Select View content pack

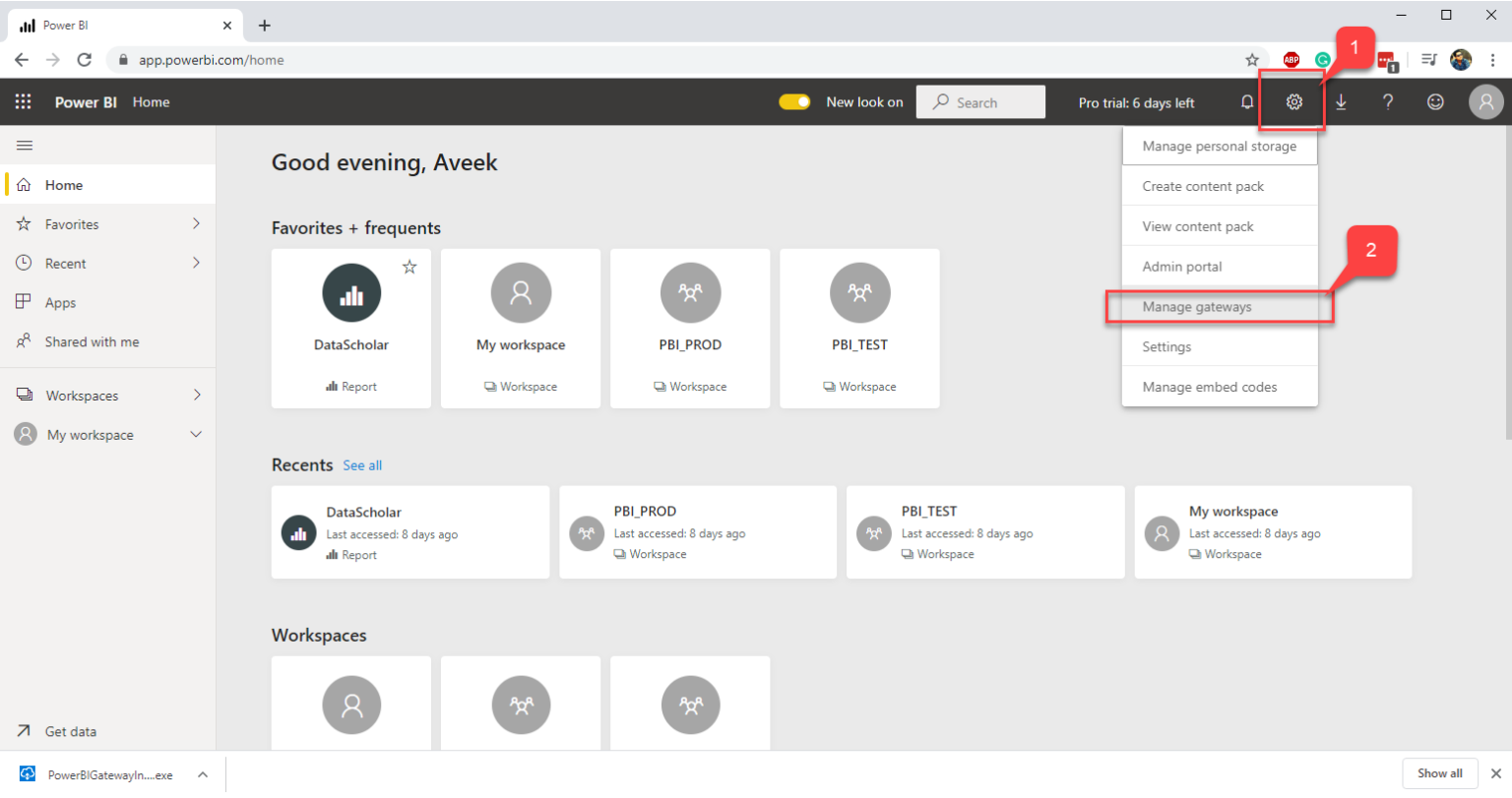1220,226
